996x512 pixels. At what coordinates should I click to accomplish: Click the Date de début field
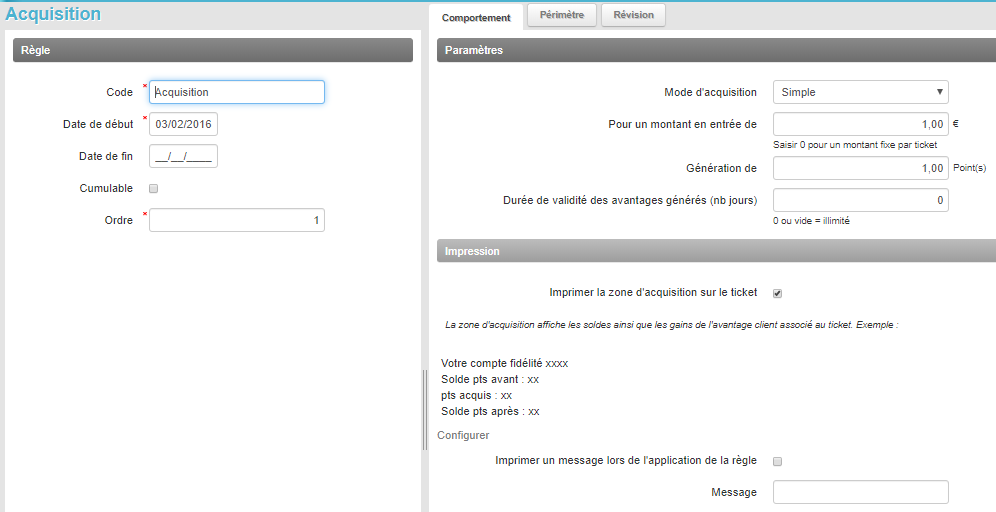[183, 124]
